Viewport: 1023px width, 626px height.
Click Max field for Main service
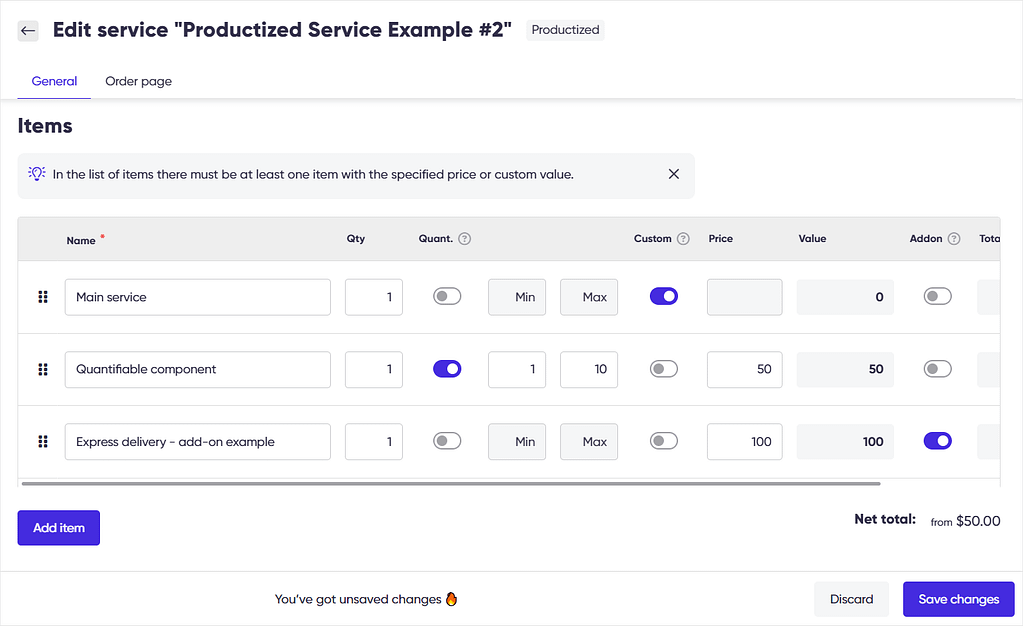(x=588, y=297)
